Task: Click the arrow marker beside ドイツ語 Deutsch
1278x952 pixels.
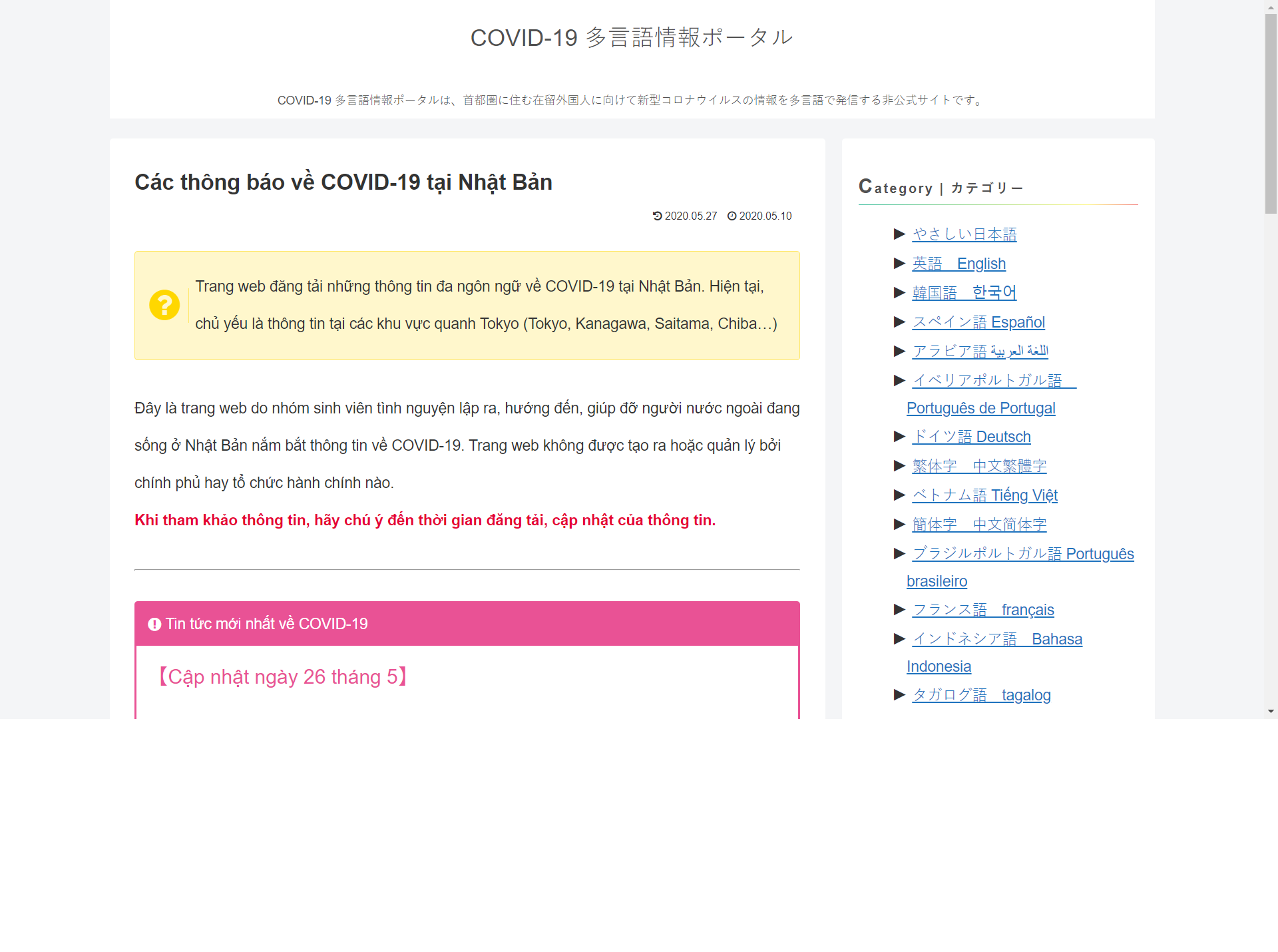Action: (x=898, y=437)
